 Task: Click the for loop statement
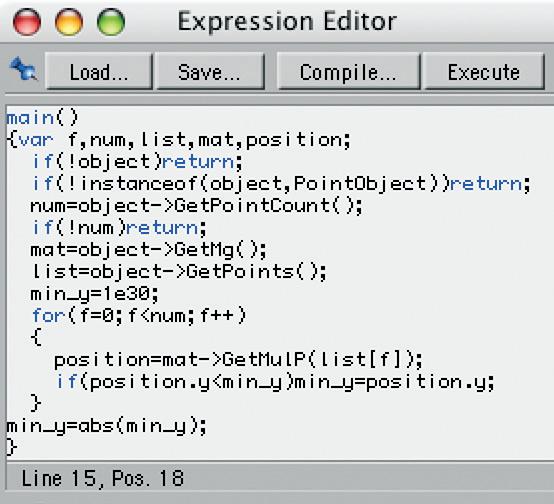(139, 315)
